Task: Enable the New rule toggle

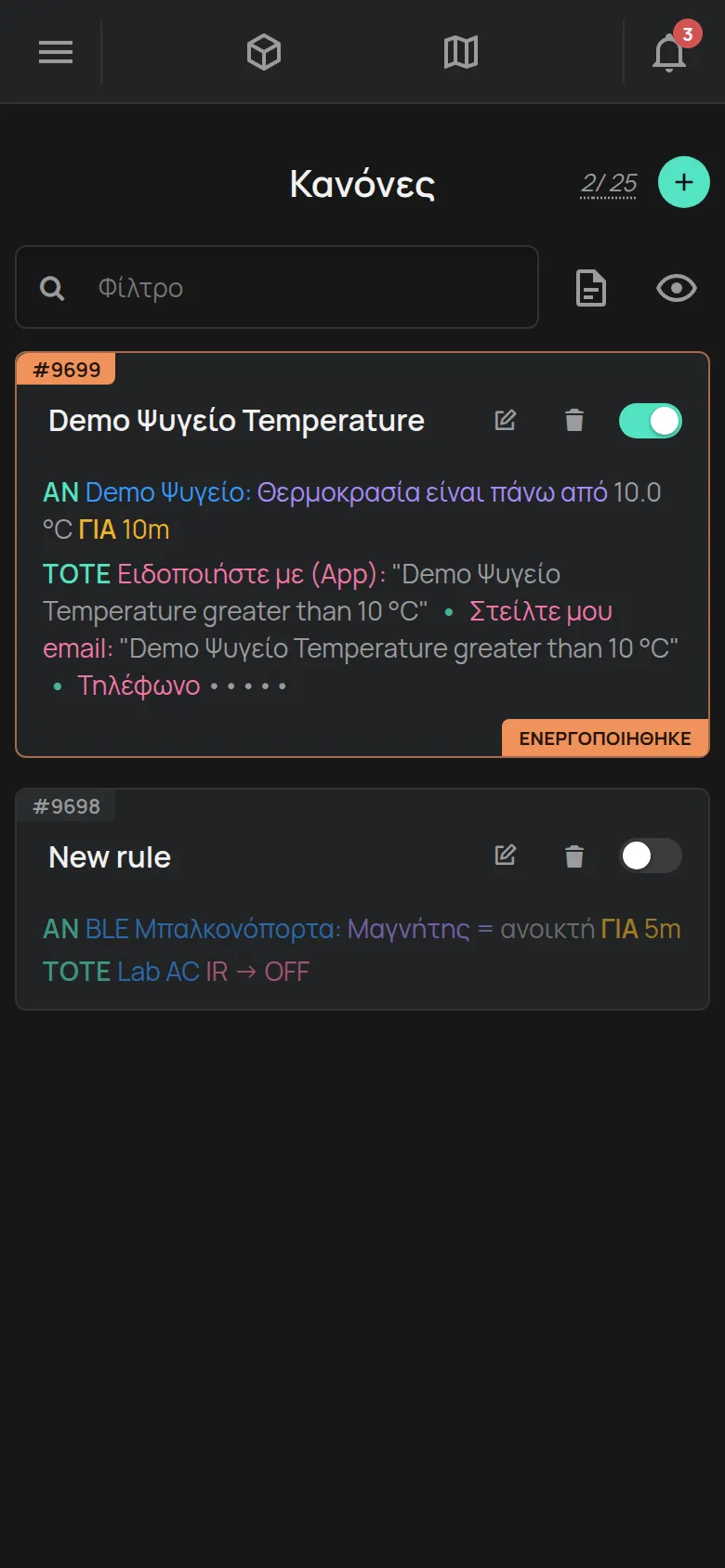Action: pyautogui.click(x=651, y=856)
